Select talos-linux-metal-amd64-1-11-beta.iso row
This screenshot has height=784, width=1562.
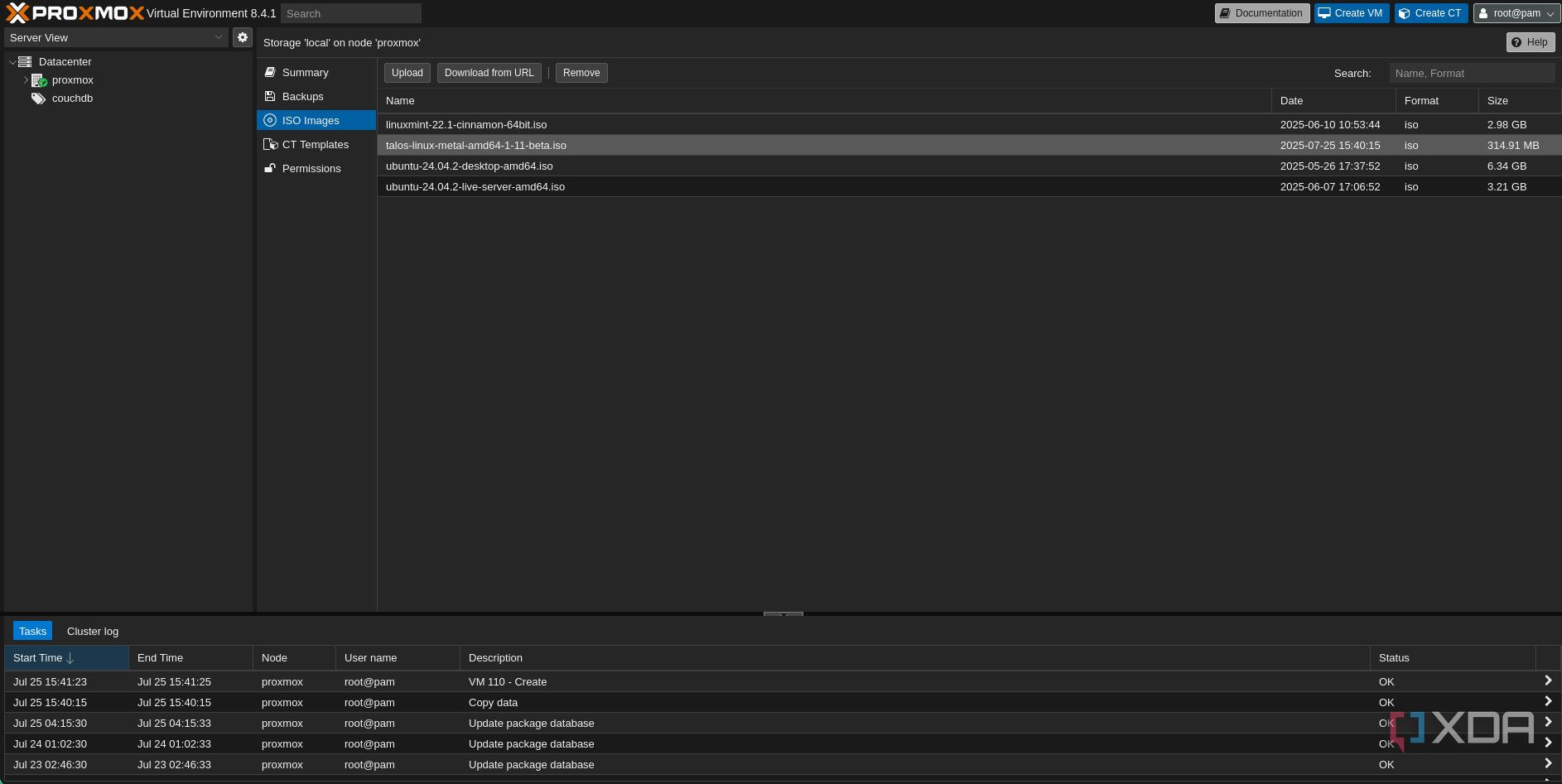click(x=969, y=145)
